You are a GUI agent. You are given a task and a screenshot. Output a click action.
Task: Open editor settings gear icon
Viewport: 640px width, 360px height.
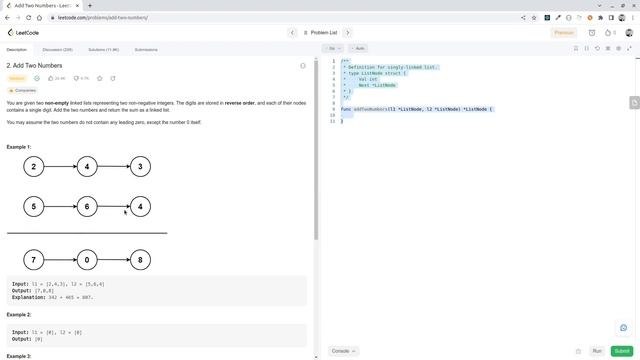tap(618, 49)
